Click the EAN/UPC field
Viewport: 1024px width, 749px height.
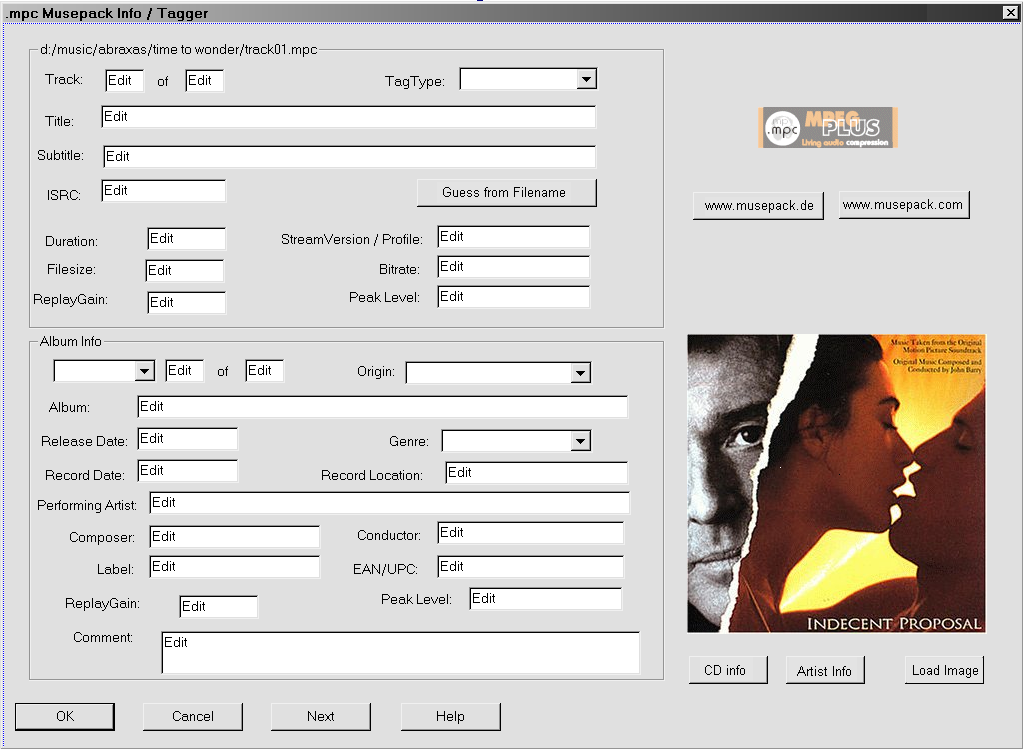click(x=531, y=567)
